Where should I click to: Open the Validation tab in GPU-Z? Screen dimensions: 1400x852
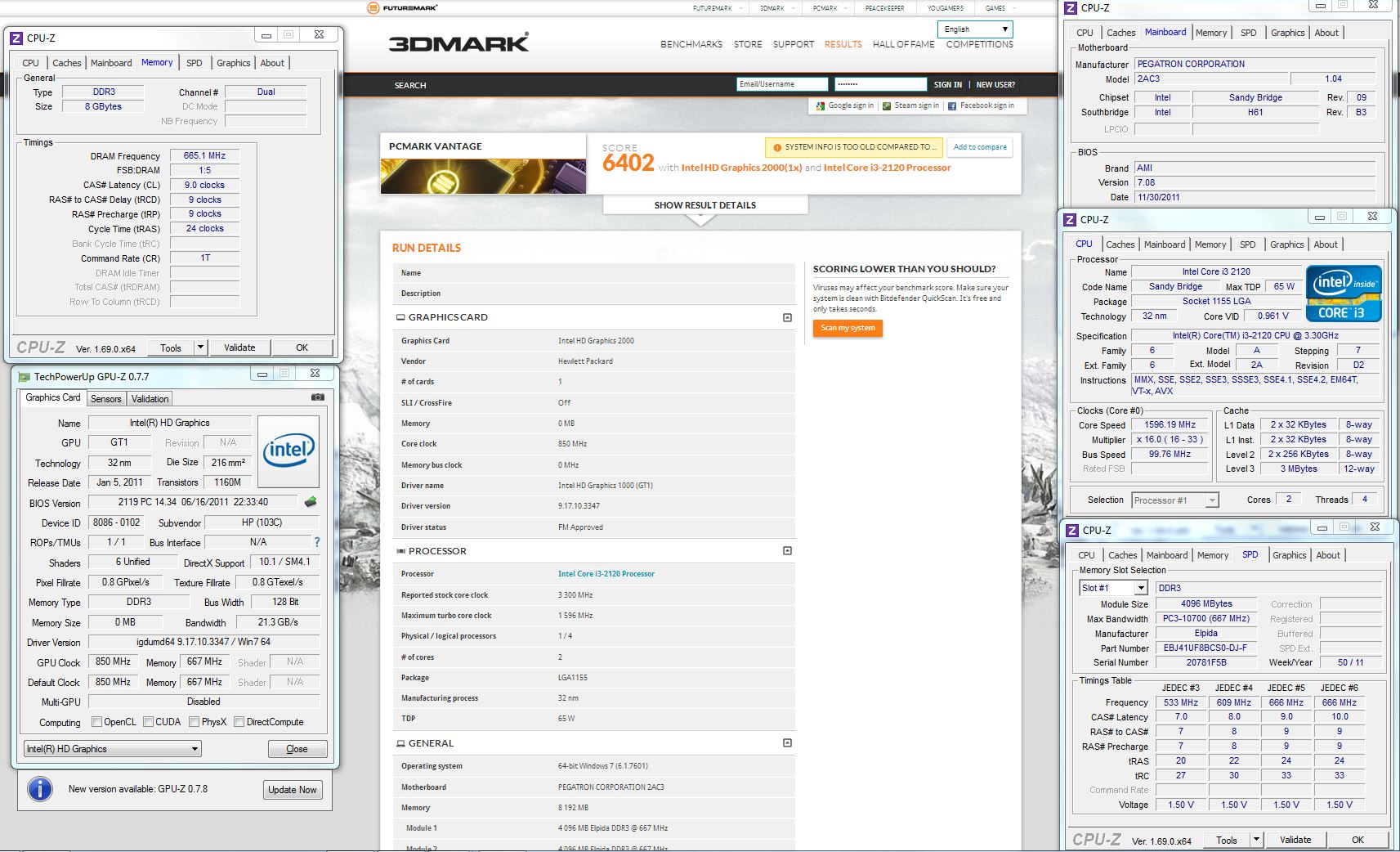pos(150,399)
